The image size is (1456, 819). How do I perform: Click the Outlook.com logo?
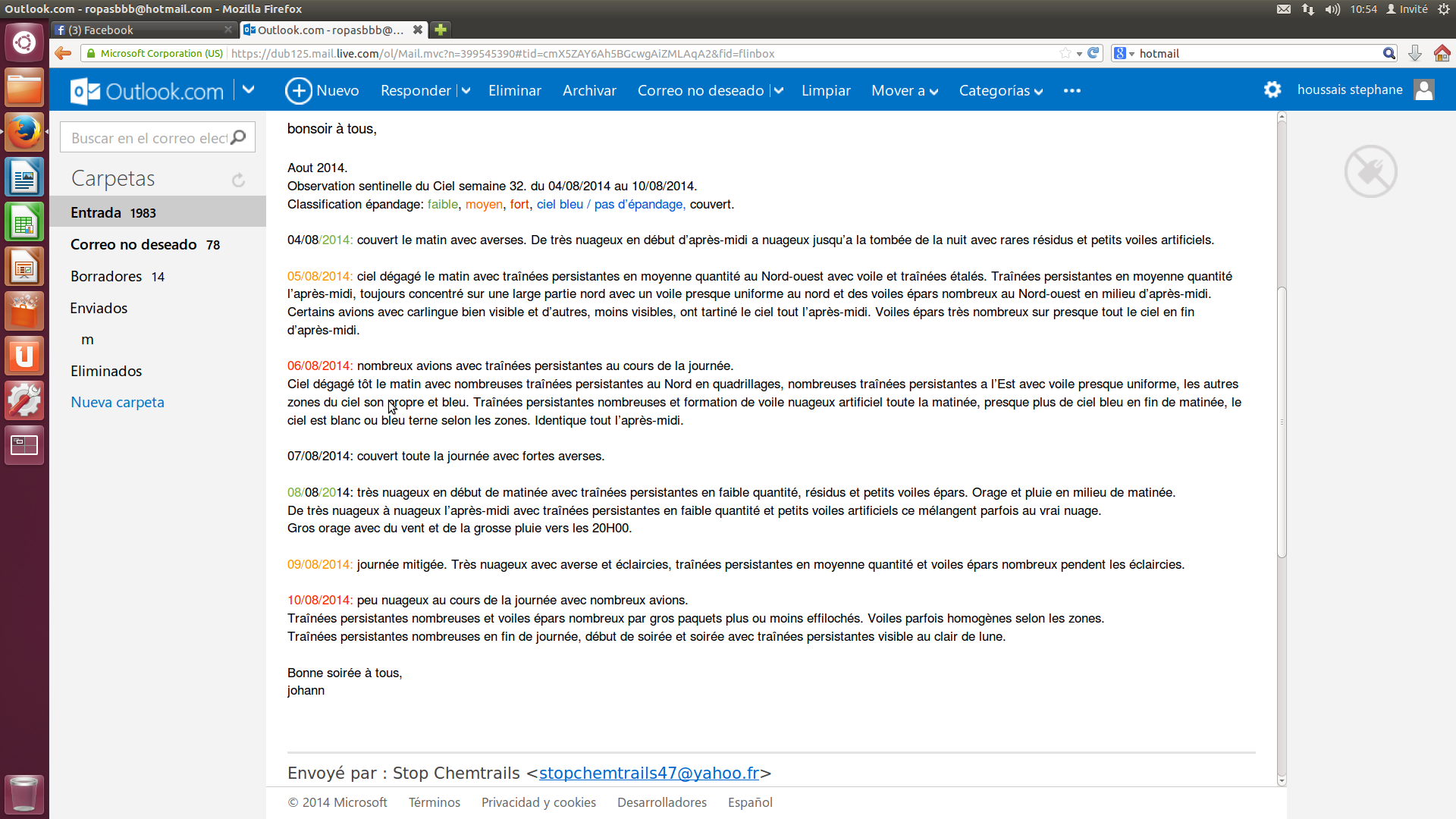click(x=147, y=91)
